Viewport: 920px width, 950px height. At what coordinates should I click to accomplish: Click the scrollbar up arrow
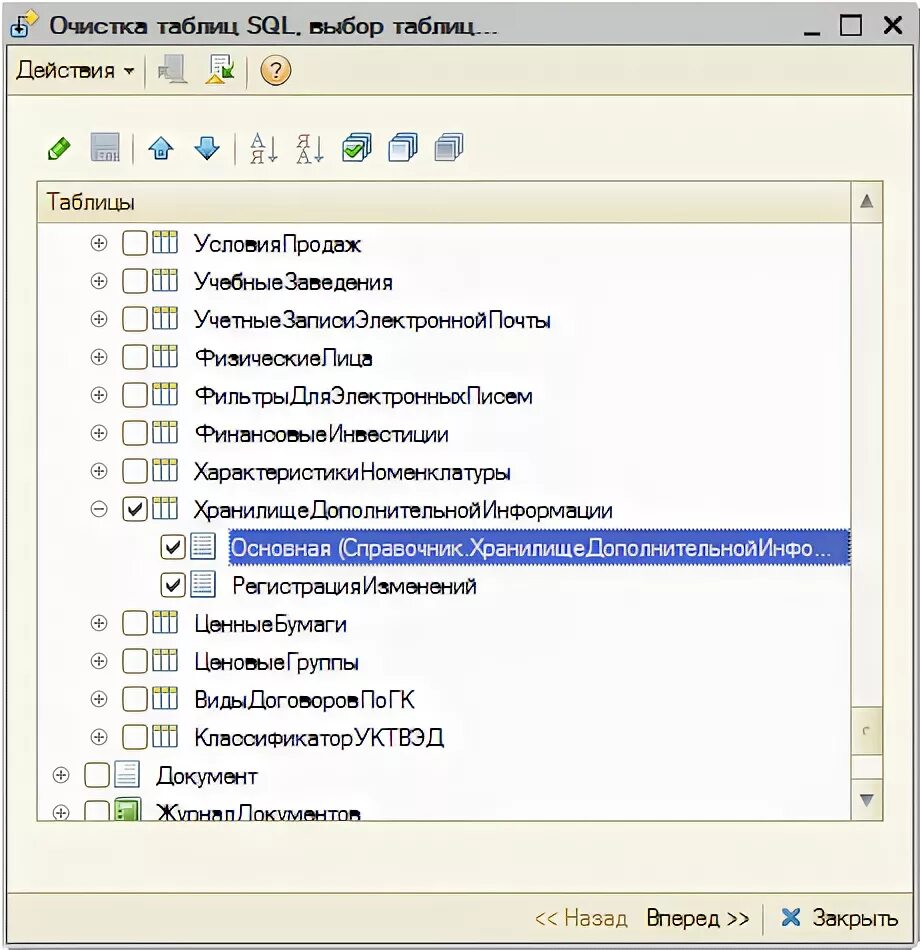(867, 201)
